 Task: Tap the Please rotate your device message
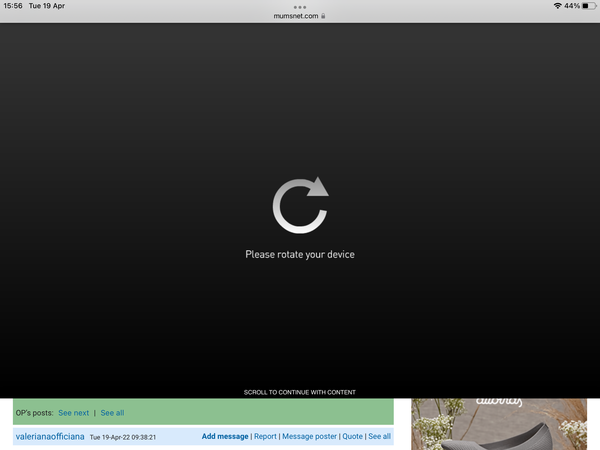pos(300,254)
